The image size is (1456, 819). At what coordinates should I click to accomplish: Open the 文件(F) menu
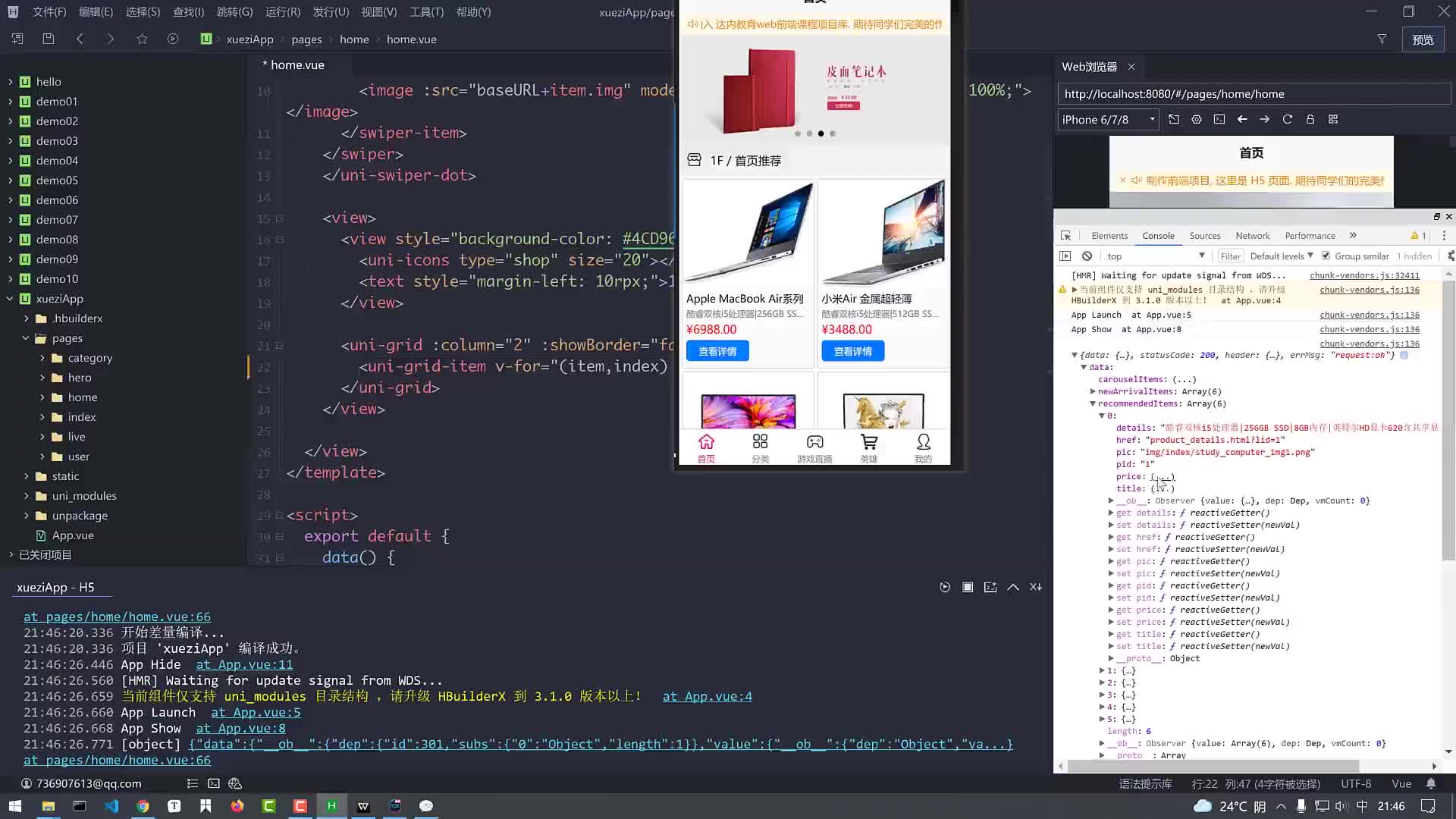click(49, 12)
